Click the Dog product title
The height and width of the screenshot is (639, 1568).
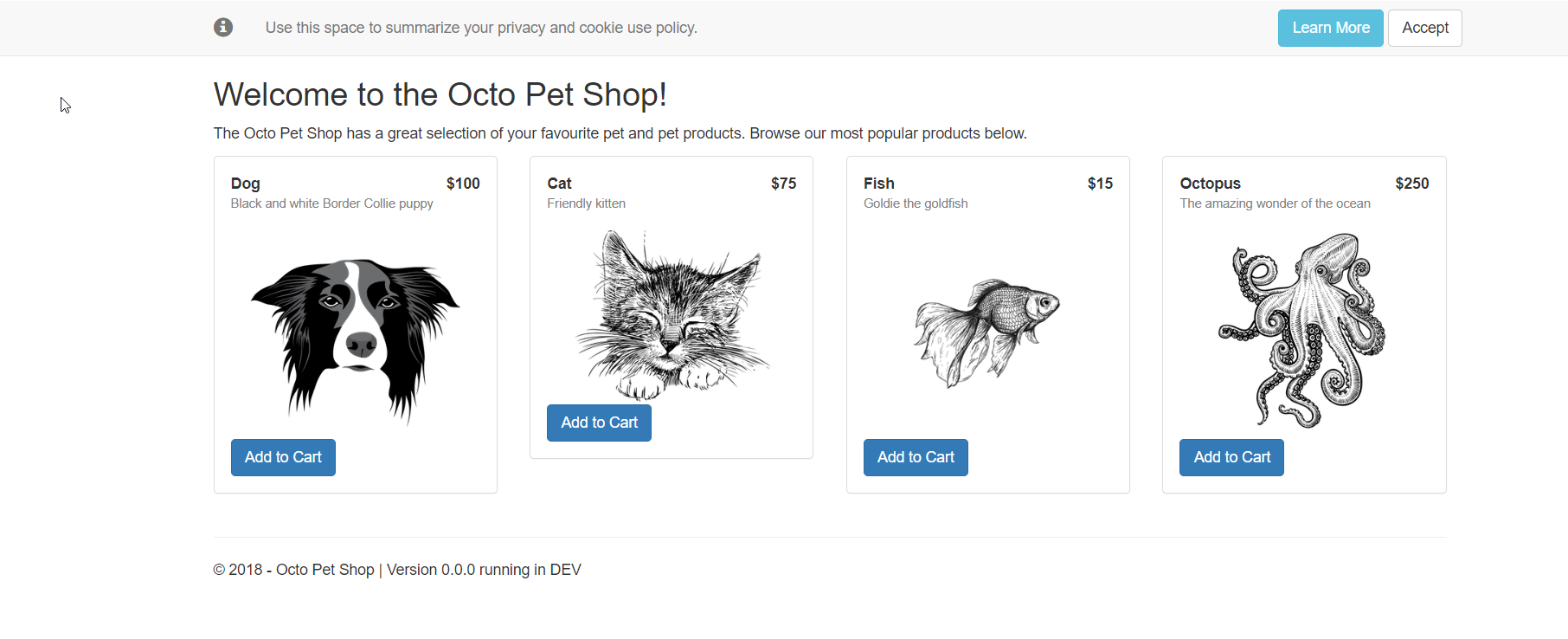click(x=246, y=184)
